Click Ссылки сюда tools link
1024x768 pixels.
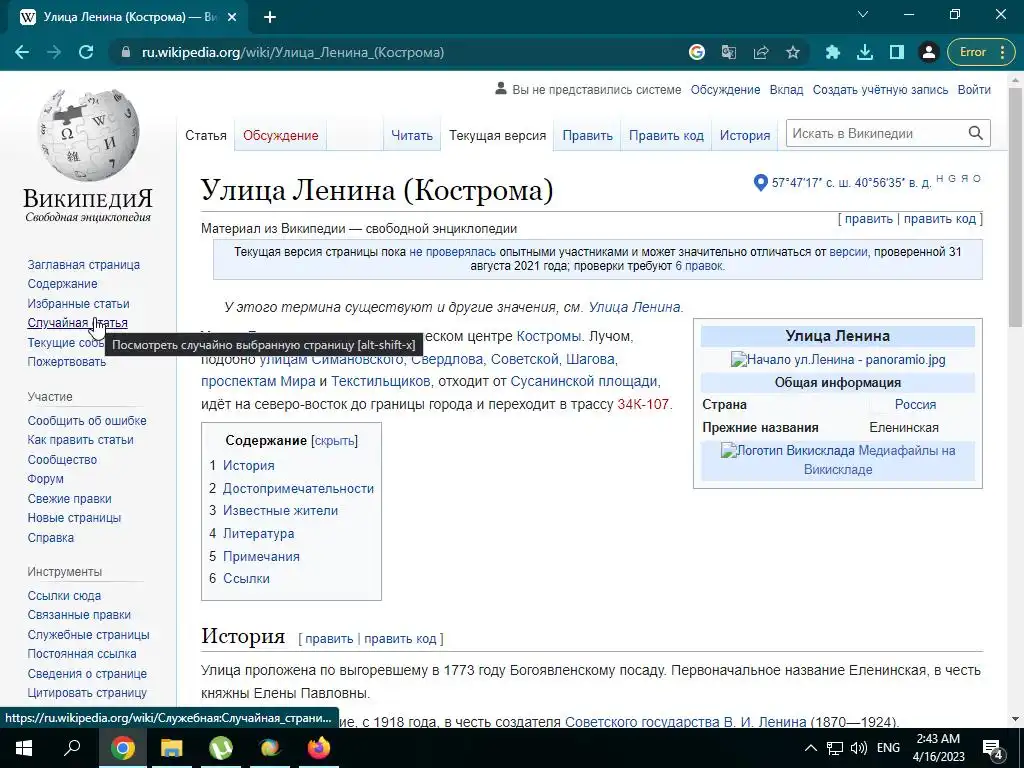pos(64,596)
